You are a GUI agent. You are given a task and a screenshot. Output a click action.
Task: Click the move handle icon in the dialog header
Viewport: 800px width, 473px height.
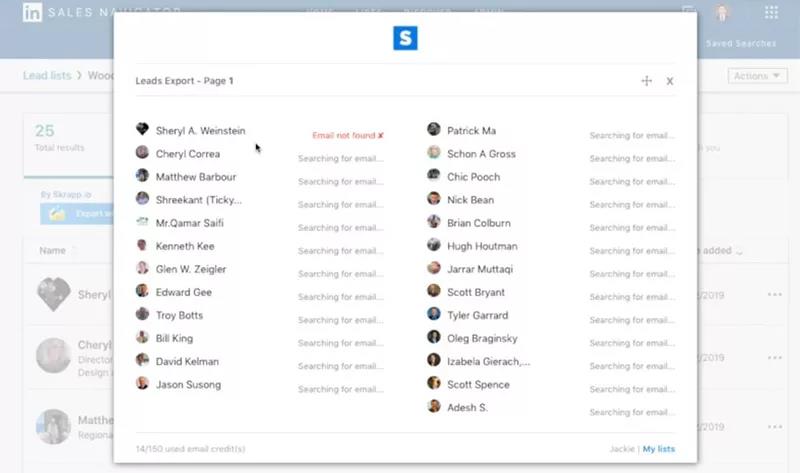pos(646,81)
